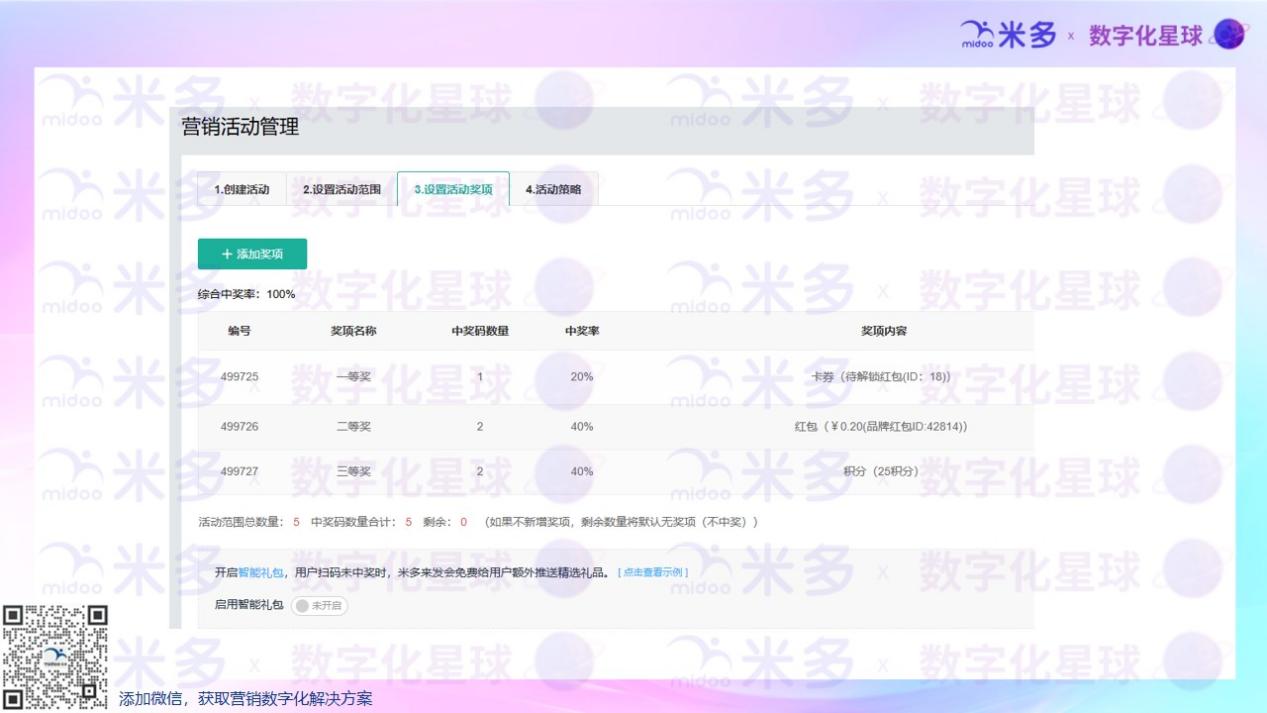
Task: Select the 一等奖 prize name
Action: coord(353,377)
